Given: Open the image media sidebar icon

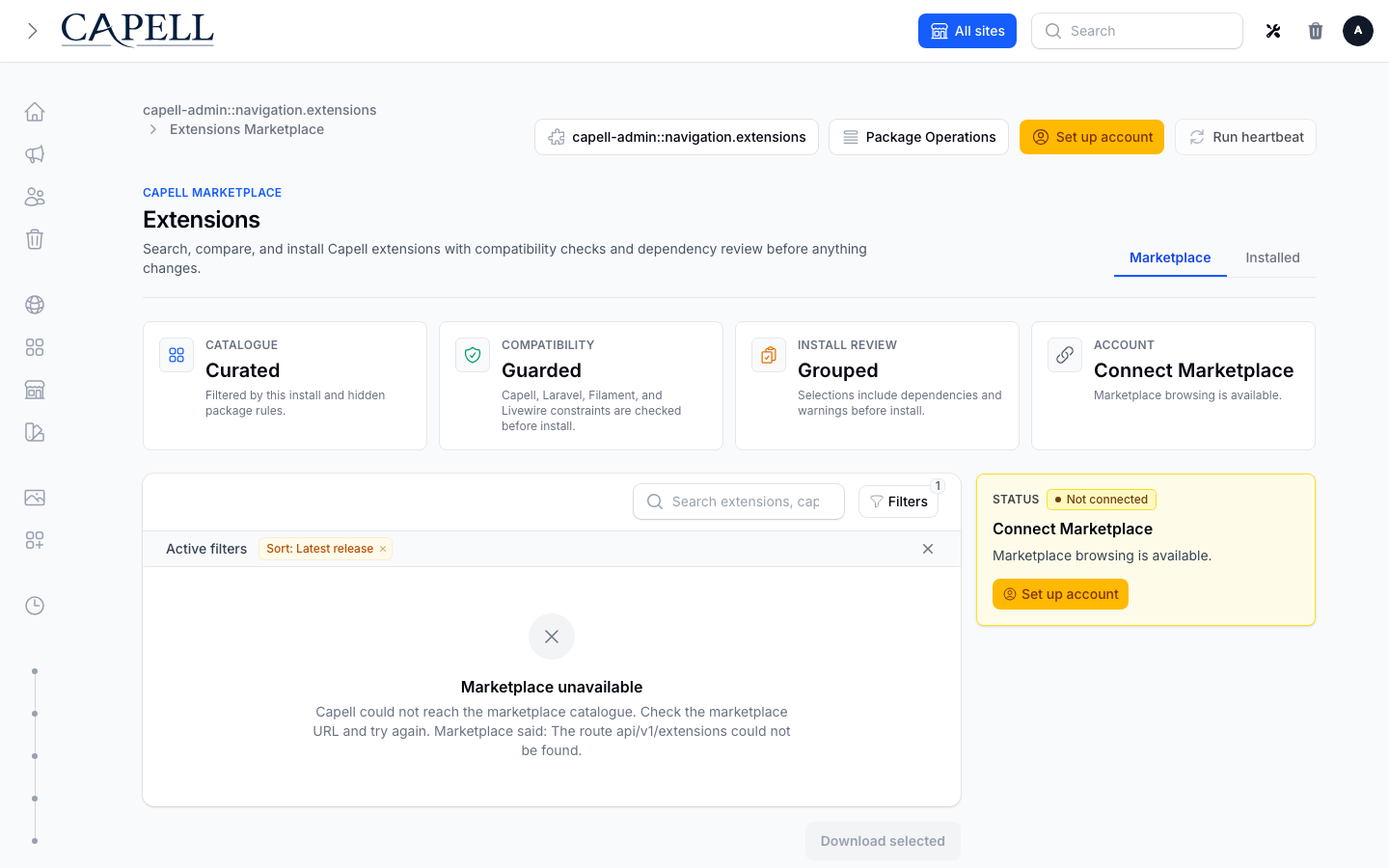Looking at the screenshot, I should click(x=35, y=498).
